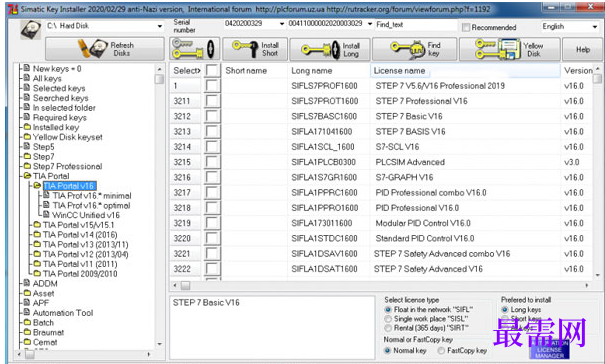The image size is (605, 364).
Task: Check the box for row 3222
Action: [x=212, y=269]
